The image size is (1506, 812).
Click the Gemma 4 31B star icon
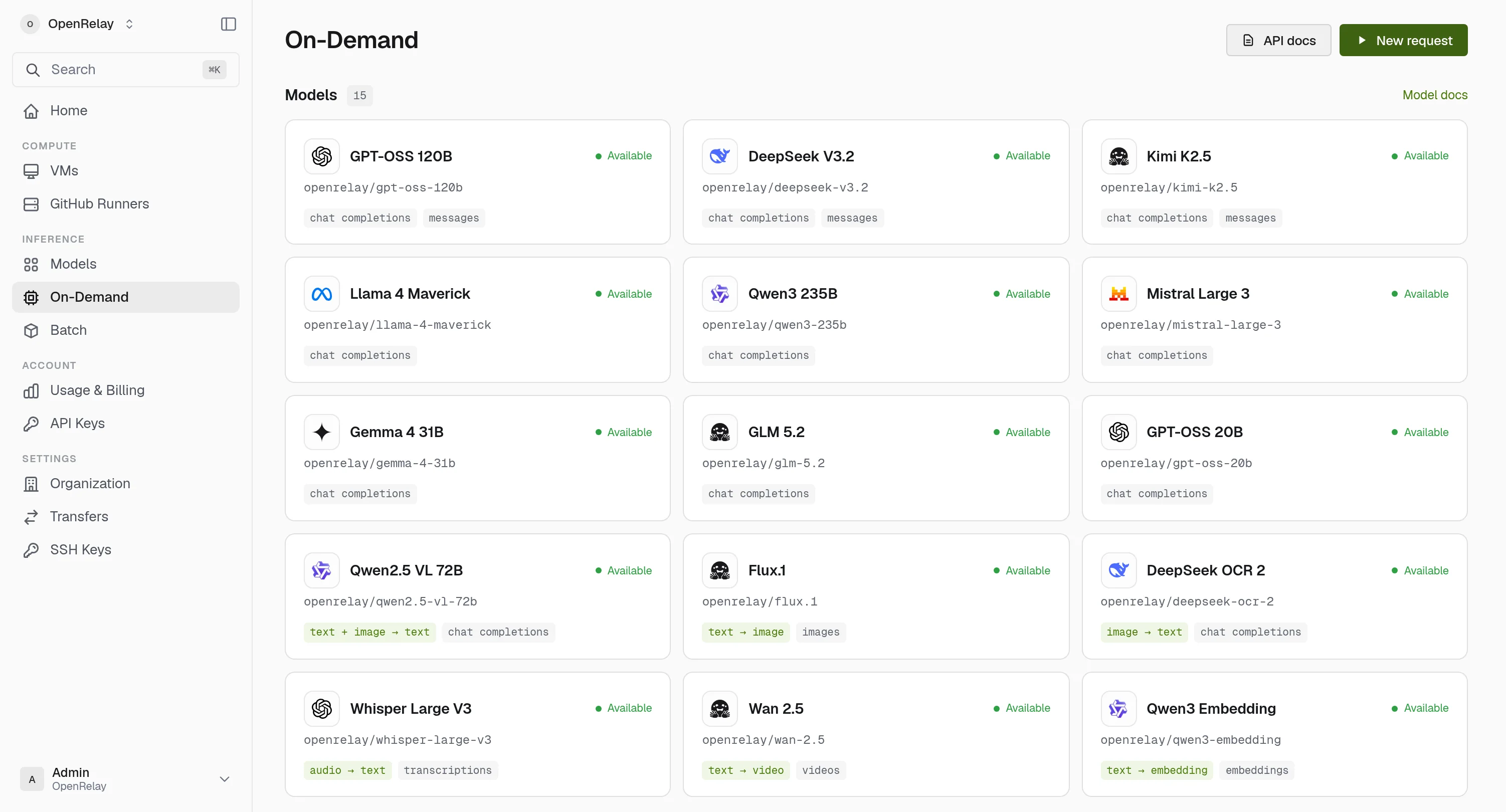pyautogui.click(x=321, y=432)
